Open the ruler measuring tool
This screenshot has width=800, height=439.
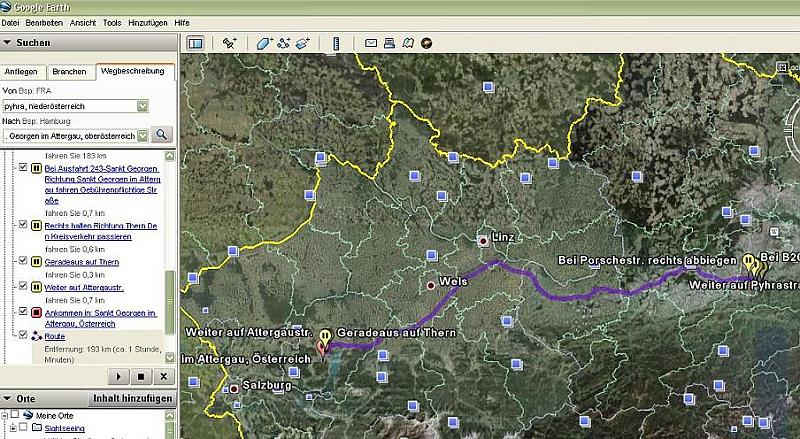335,43
